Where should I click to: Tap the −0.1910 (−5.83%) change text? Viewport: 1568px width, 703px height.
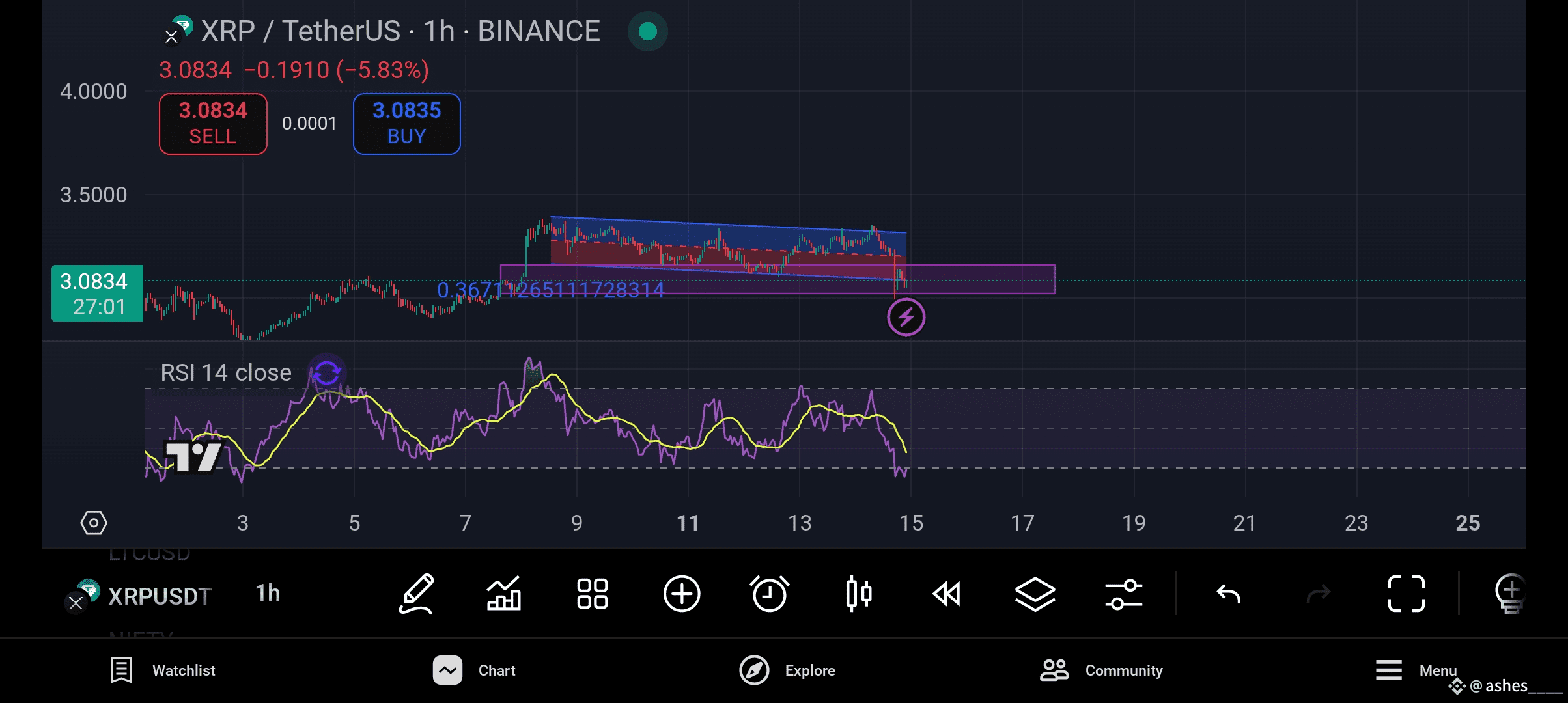pos(336,70)
